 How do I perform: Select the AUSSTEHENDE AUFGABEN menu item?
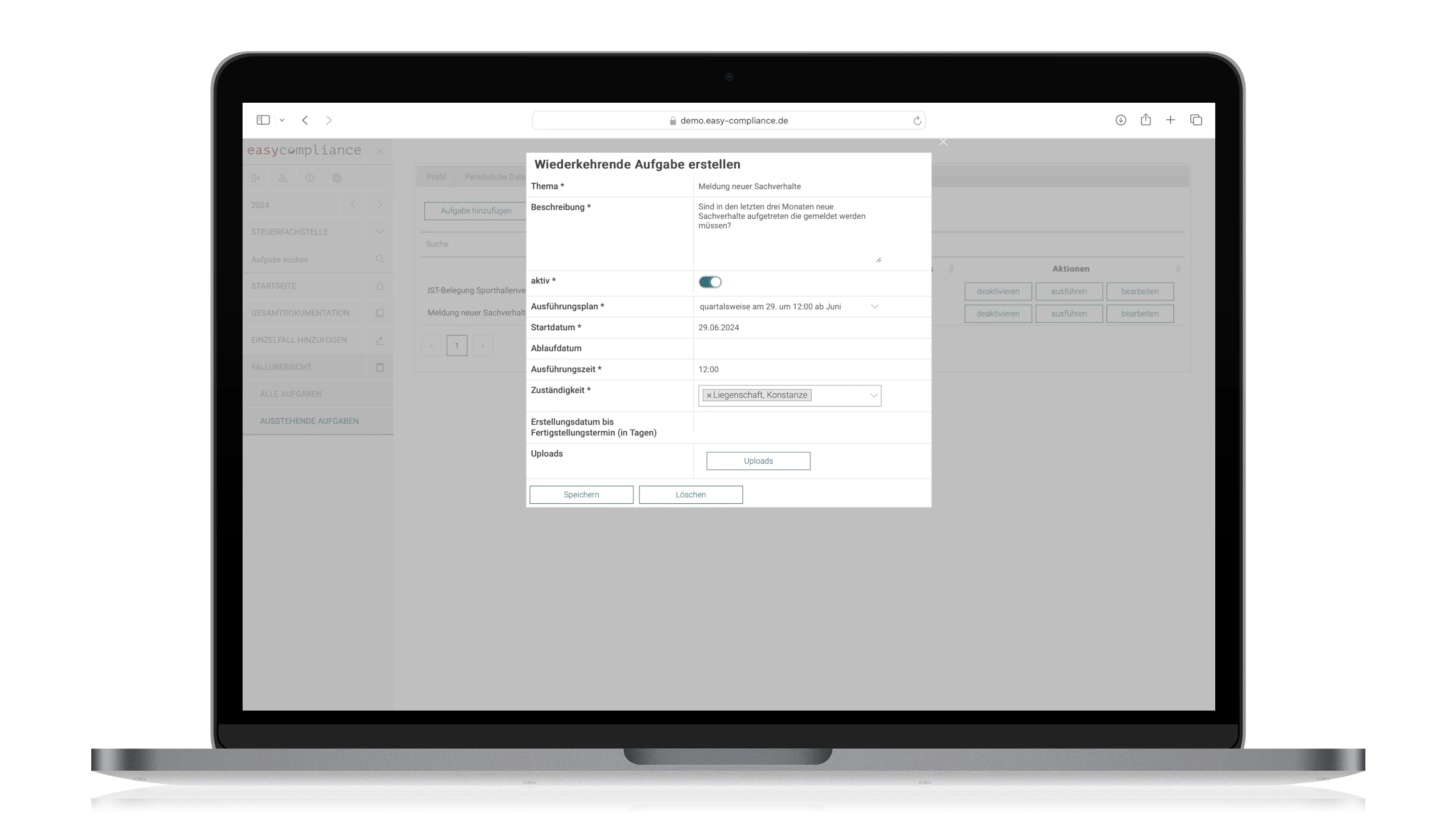(x=310, y=420)
